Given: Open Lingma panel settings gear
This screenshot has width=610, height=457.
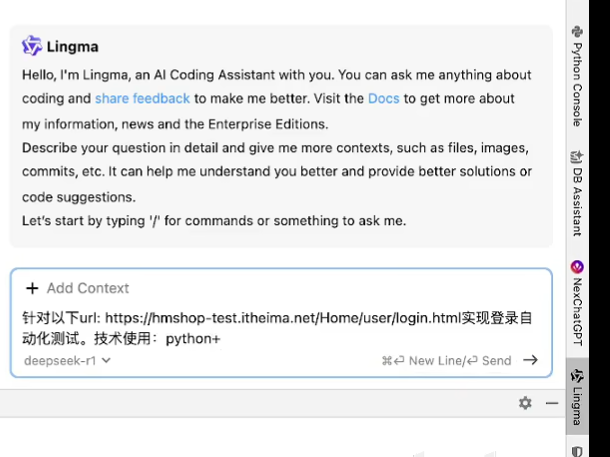Looking at the screenshot, I should pos(525,403).
